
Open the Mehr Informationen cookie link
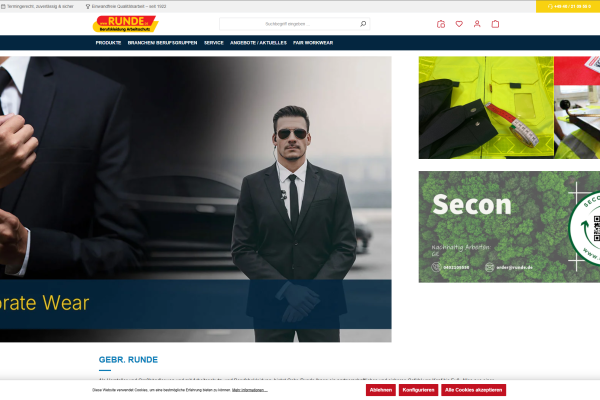[x=249, y=390]
